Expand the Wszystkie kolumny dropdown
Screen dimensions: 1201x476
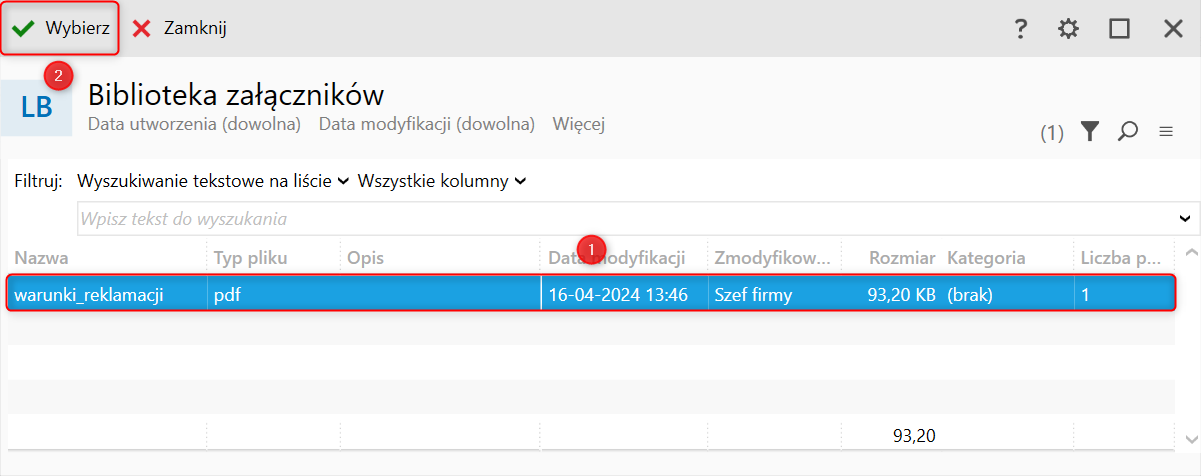(x=442, y=181)
